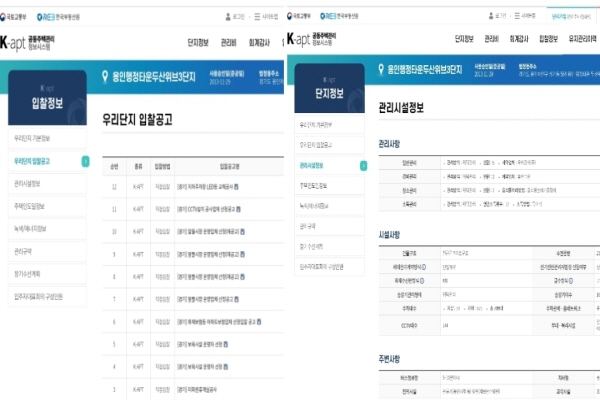Click 국토교통부 emblem on the right page

pos(299,16)
